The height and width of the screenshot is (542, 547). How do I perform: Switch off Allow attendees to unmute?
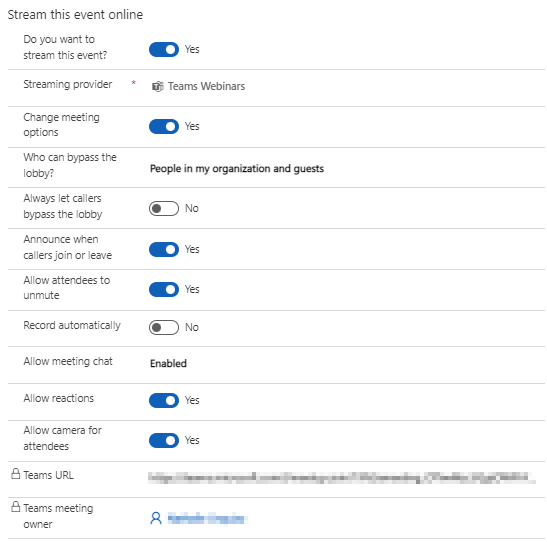(164, 289)
